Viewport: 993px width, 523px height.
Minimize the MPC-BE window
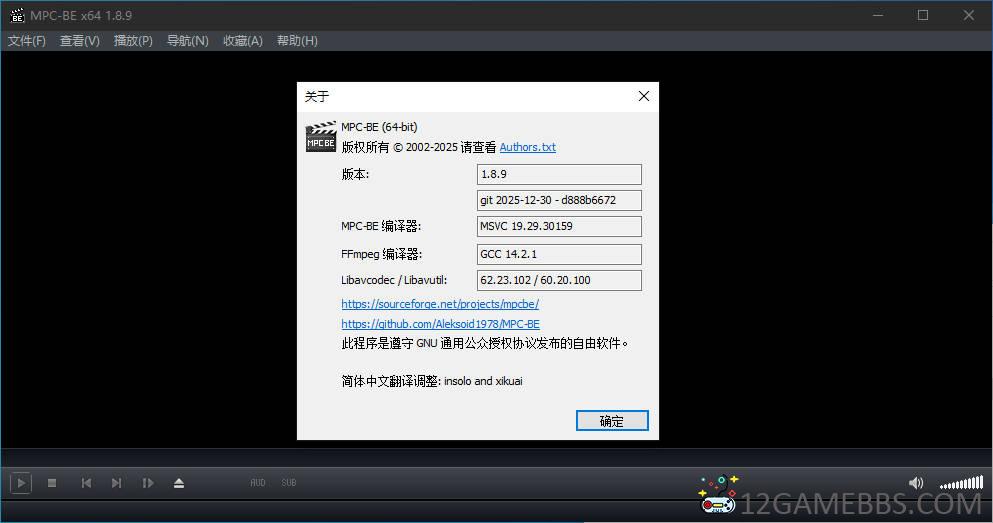pyautogui.click(x=878, y=15)
